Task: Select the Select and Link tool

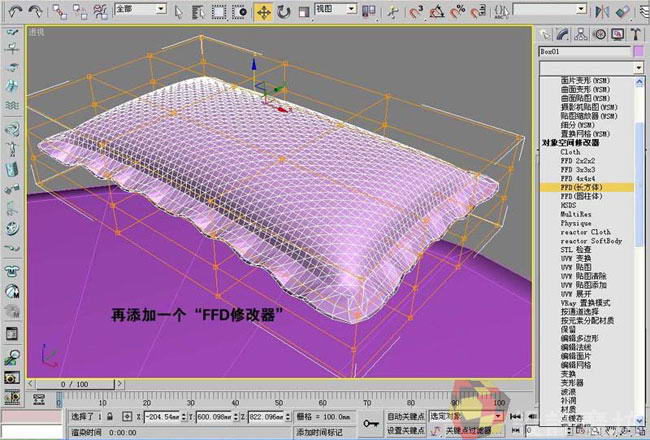Action: tap(60, 12)
